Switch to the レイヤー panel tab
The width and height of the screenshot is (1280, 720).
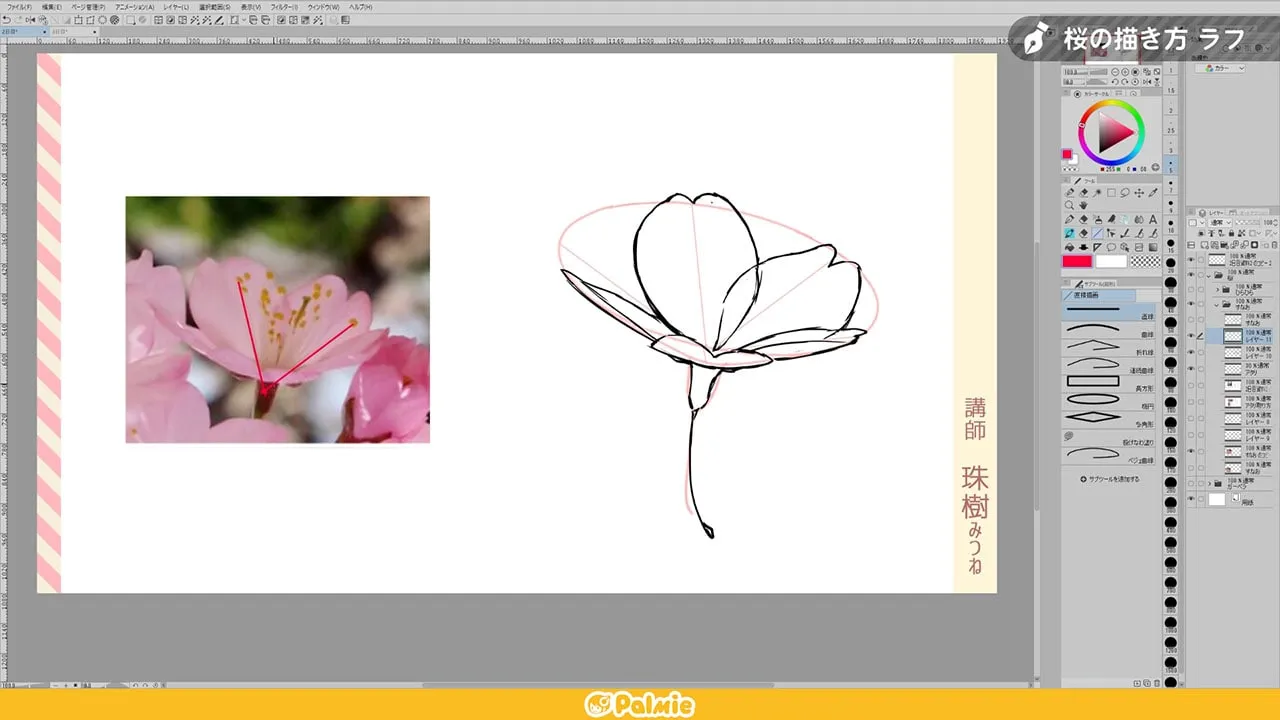coord(1213,211)
